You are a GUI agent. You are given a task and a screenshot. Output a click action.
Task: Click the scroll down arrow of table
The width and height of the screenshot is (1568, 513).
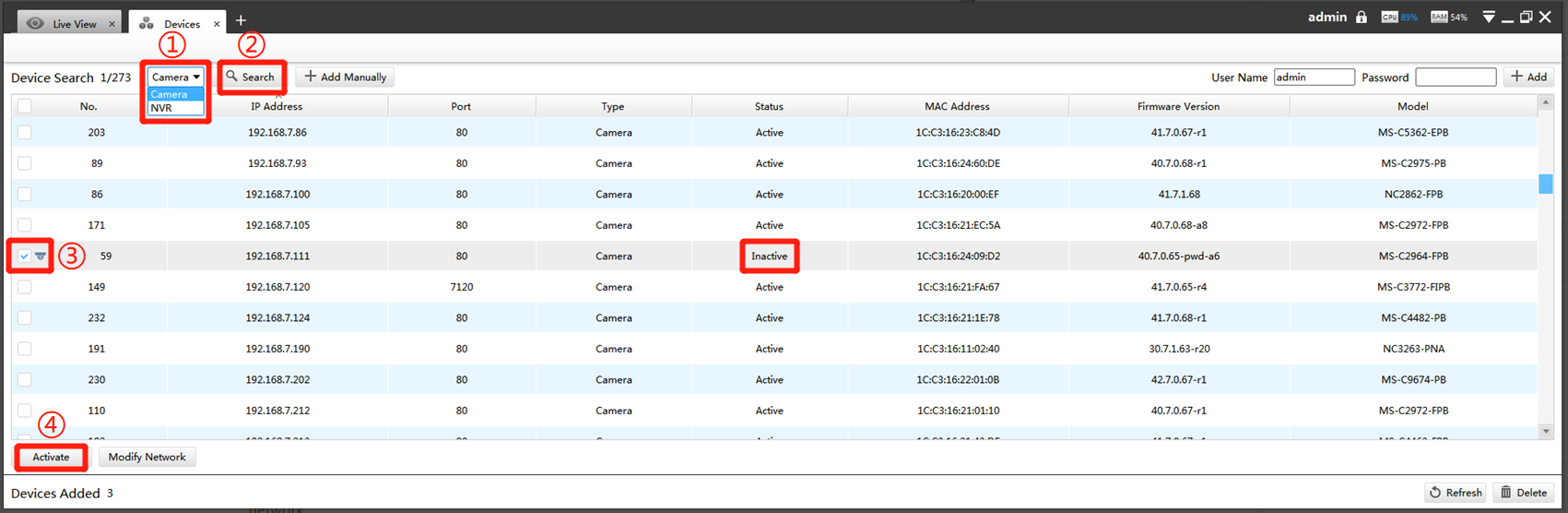click(x=1546, y=431)
